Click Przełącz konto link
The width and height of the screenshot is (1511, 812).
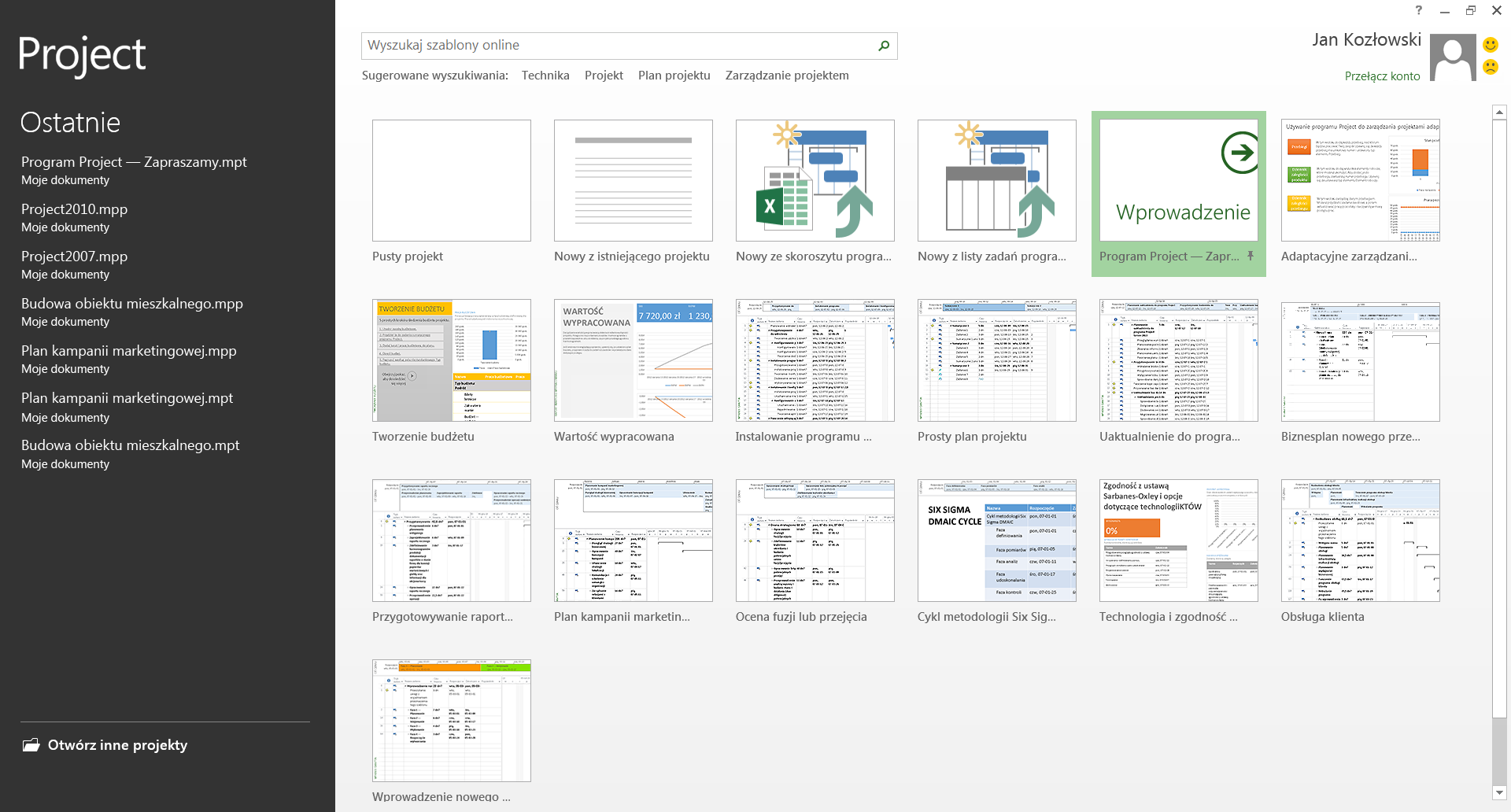[x=1382, y=76]
